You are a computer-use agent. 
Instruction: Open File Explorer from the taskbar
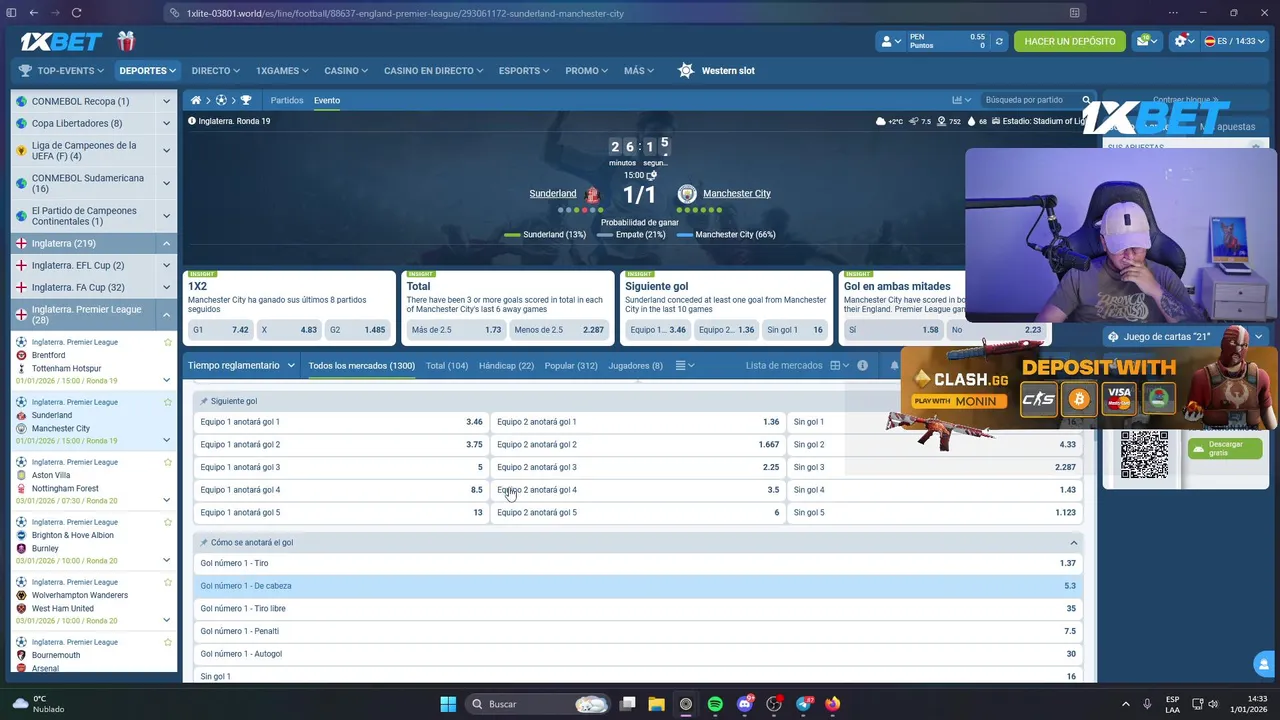pyautogui.click(x=656, y=704)
